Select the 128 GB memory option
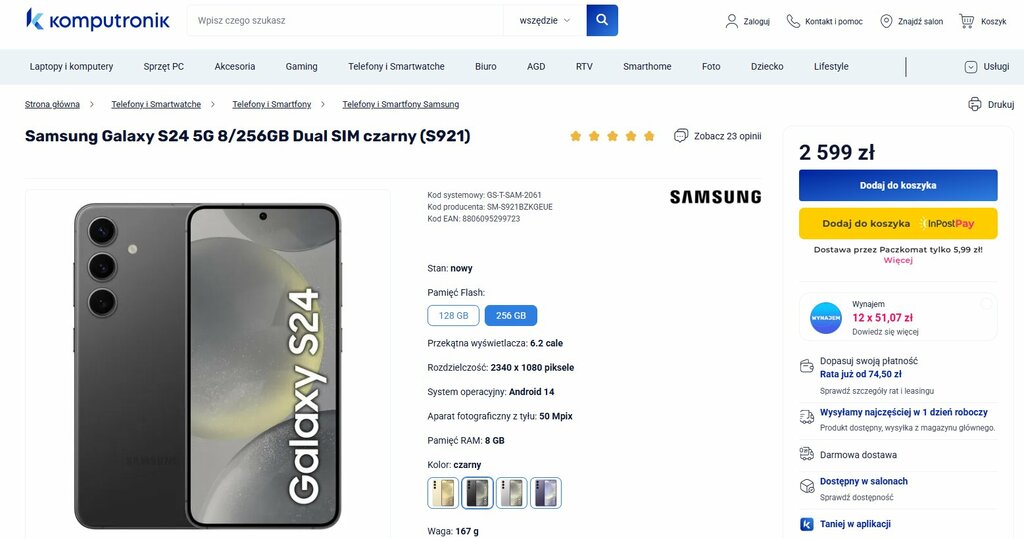1024x539 pixels. (453, 316)
